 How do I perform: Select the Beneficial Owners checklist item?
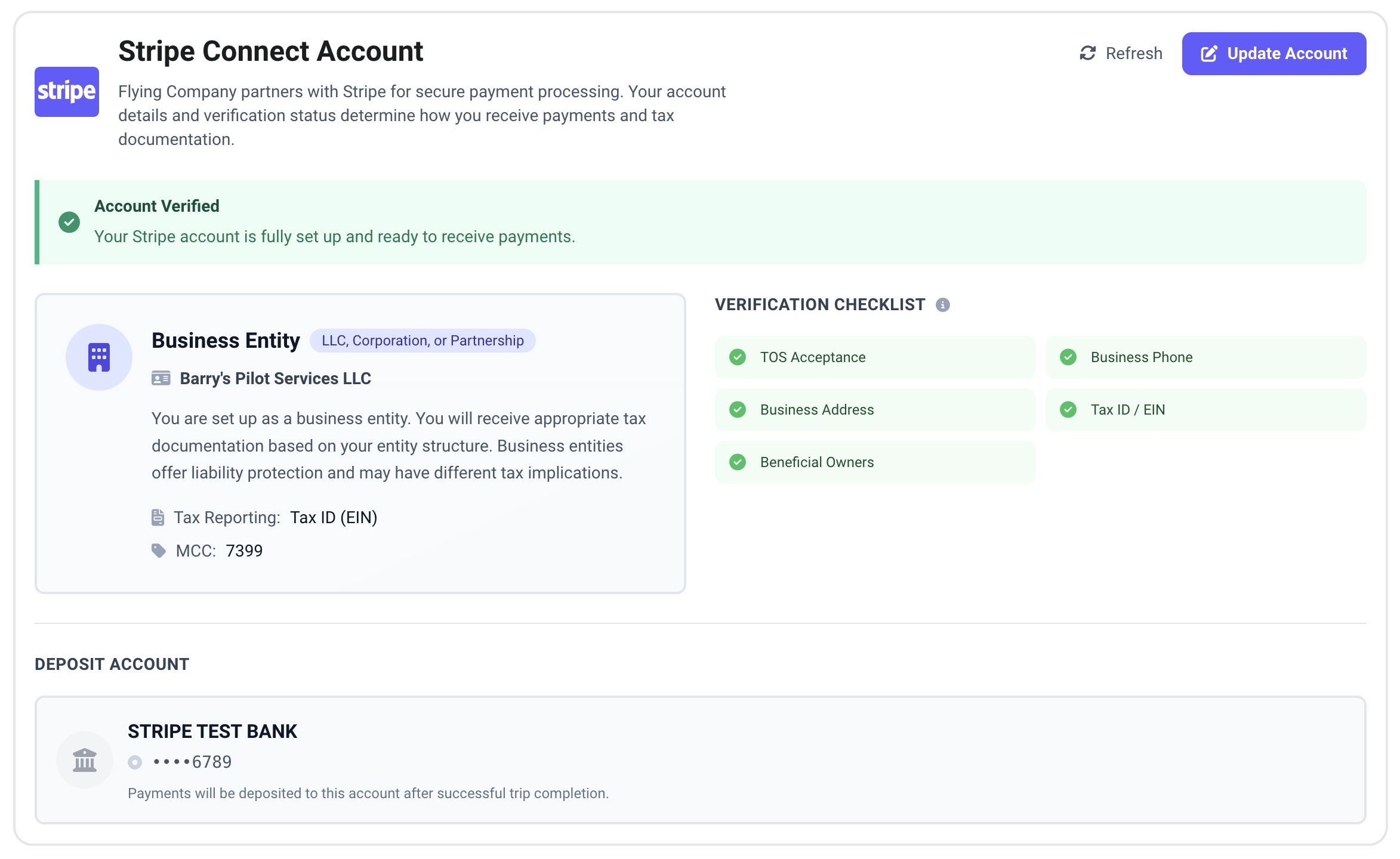(x=875, y=462)
